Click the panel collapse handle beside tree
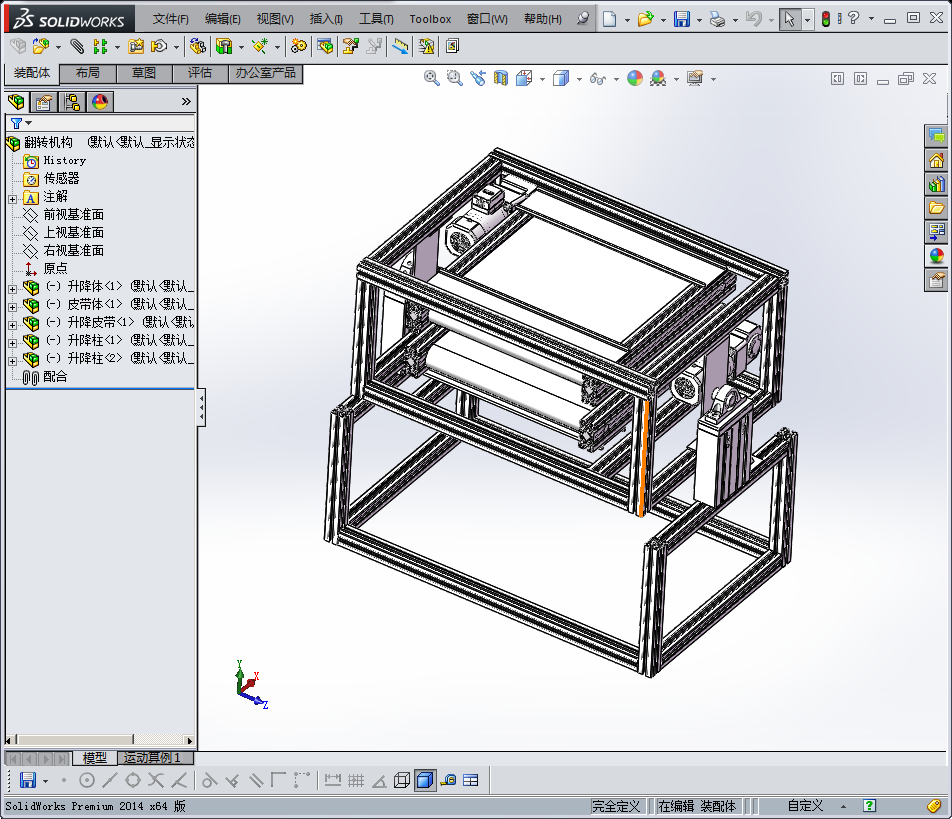This screenshot has width=952, height=819. [201, 407]
